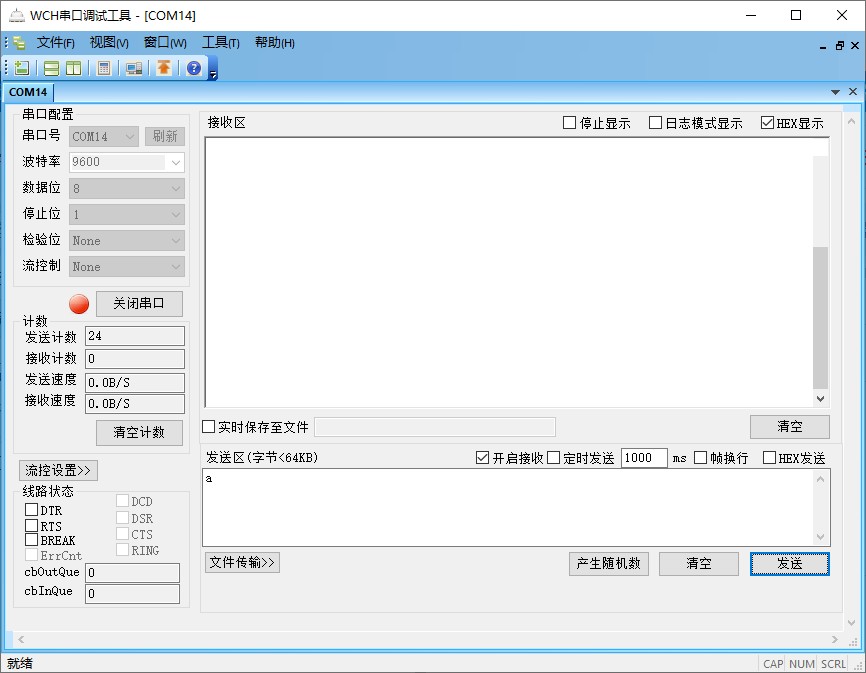Open the 检验位 None dropdown
The image size is (866, 673).
(x=126, y=240)
